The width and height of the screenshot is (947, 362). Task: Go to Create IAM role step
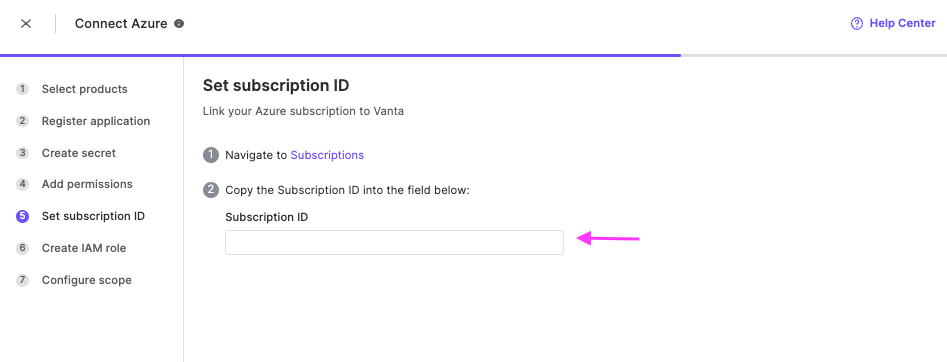coord(84,248)
